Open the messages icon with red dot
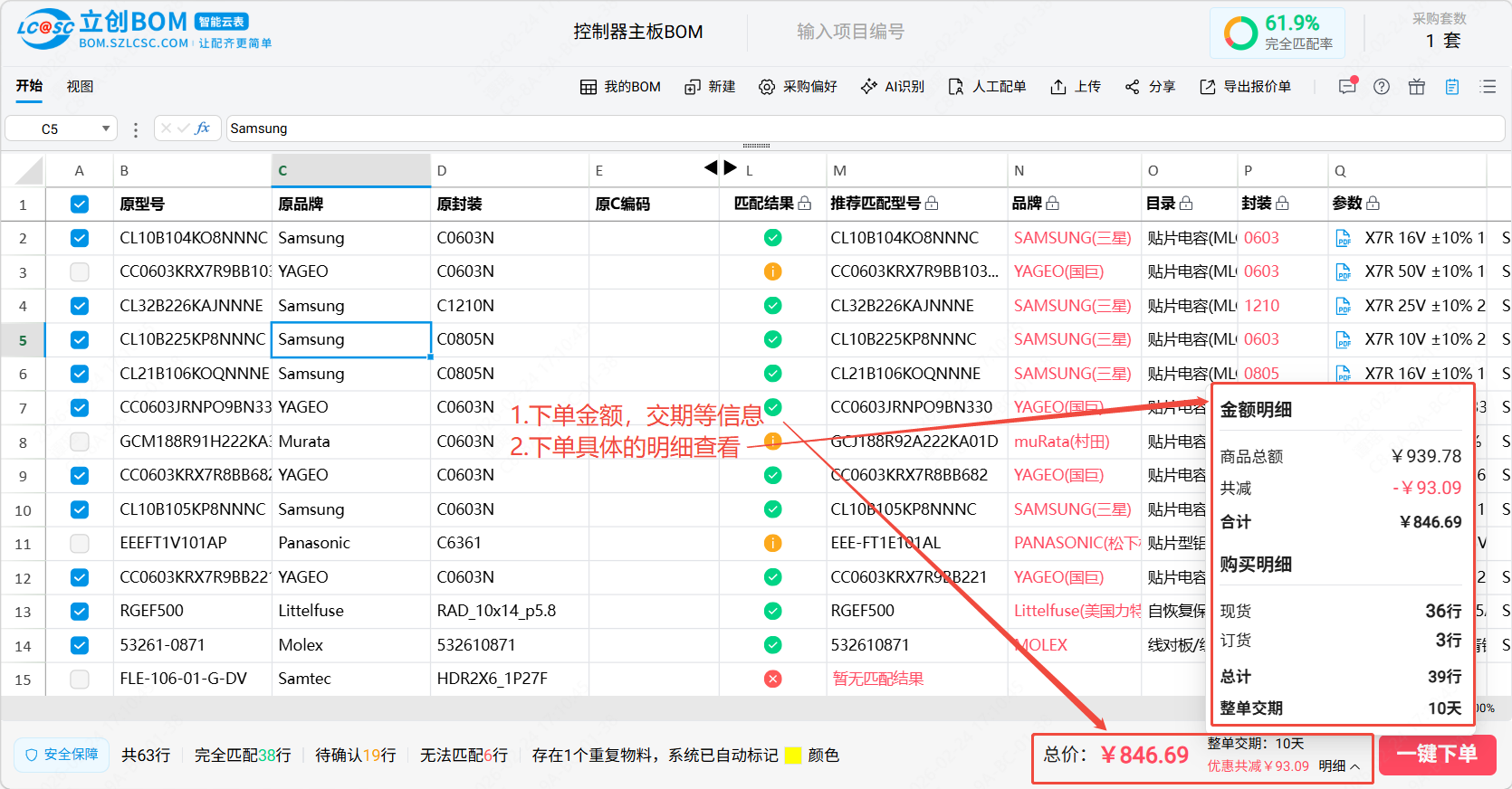The width and height of the screenshot is (1512, 789). pos(1347,87)
